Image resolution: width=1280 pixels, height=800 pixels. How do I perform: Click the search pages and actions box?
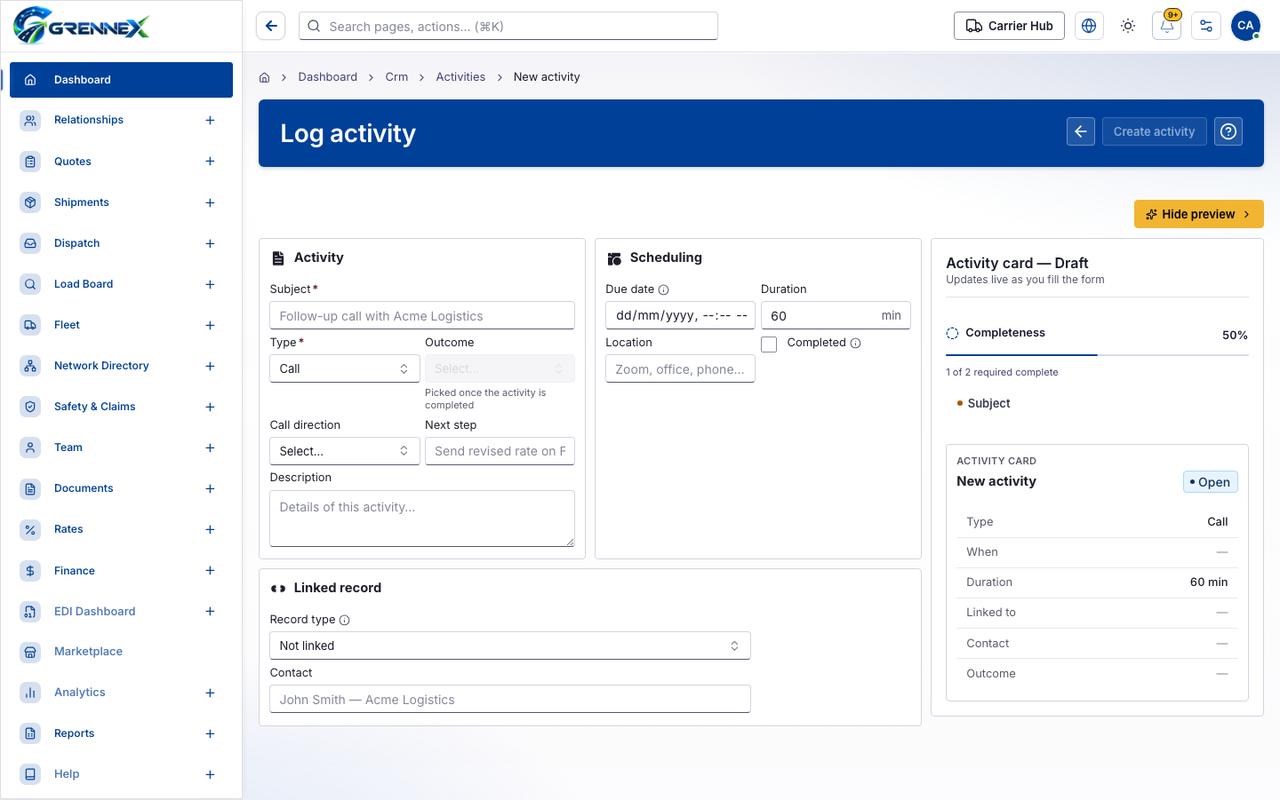(508, 26)
